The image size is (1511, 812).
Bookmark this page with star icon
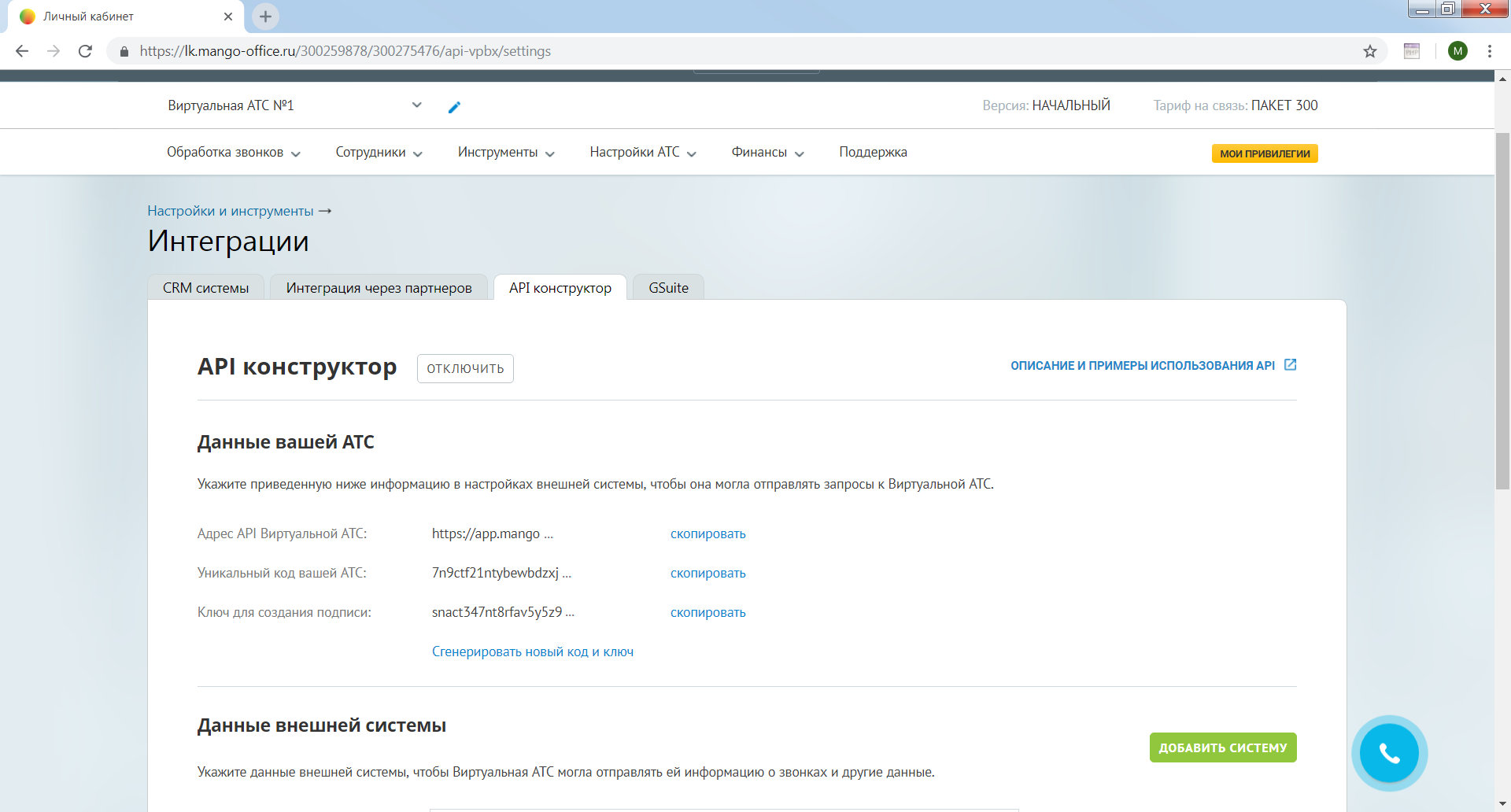(1370, 51)
